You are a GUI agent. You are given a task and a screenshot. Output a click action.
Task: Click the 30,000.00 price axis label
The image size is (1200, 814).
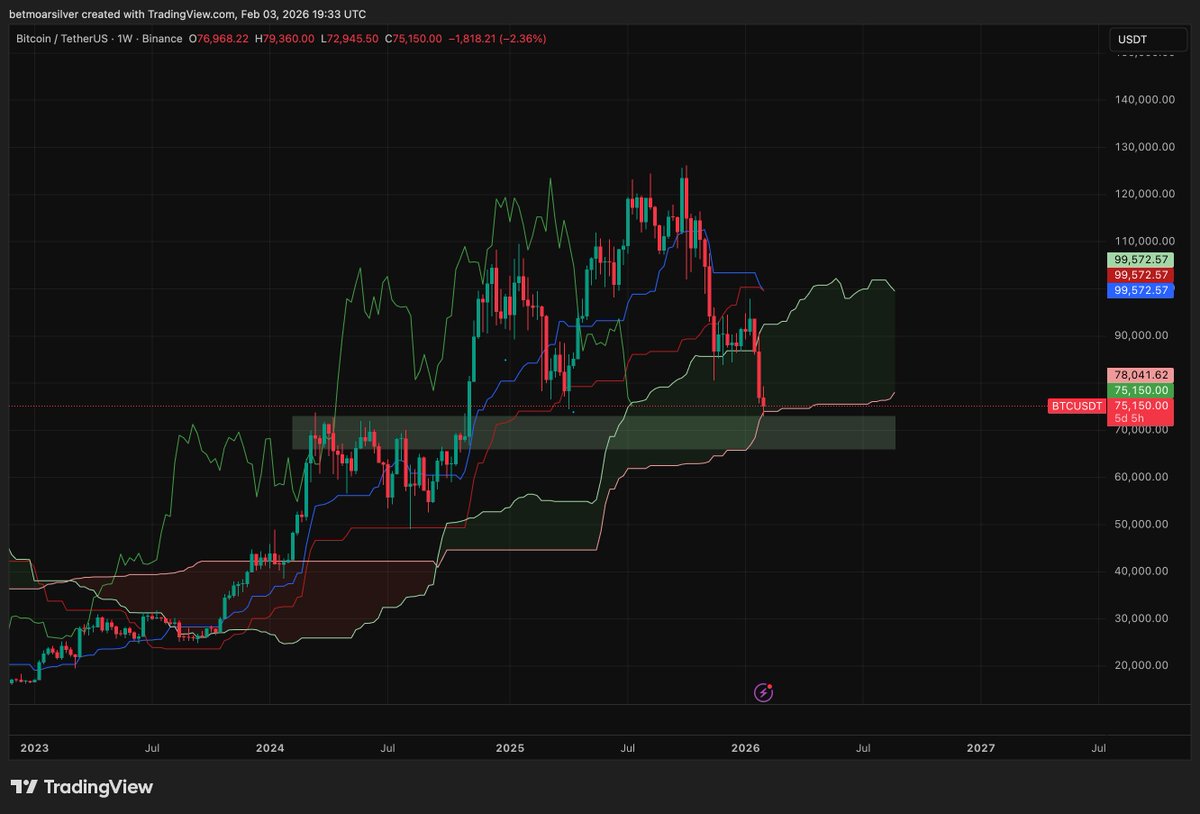click(x=1141, y=618)
